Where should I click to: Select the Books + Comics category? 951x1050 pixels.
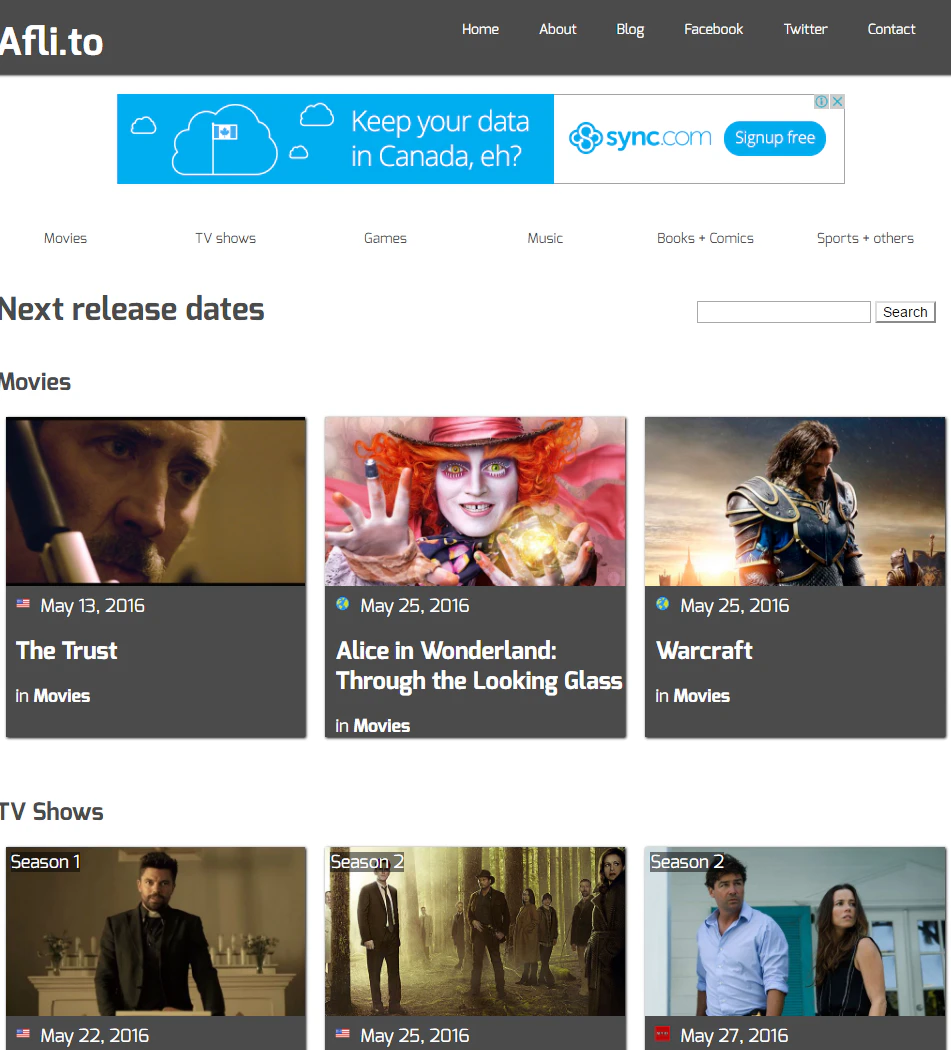coord(705,238)
